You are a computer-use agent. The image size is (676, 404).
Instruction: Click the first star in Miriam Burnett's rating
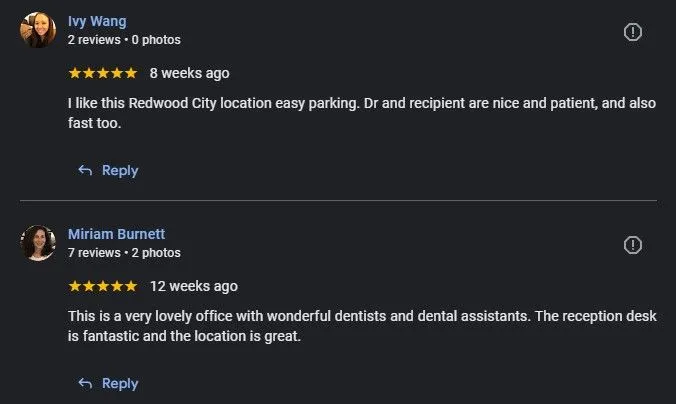[74, 286]
